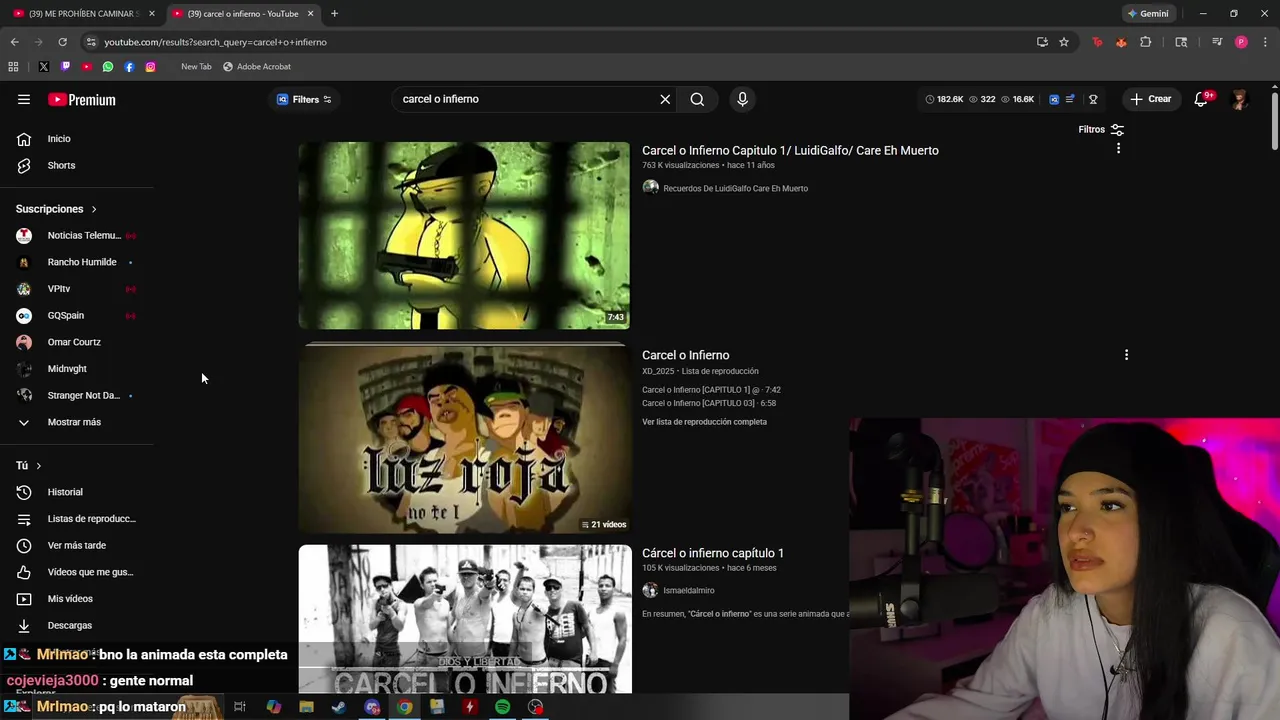Reload the page
The height and width of the screenshot is (720, 1280).
(x=62, y=42)
